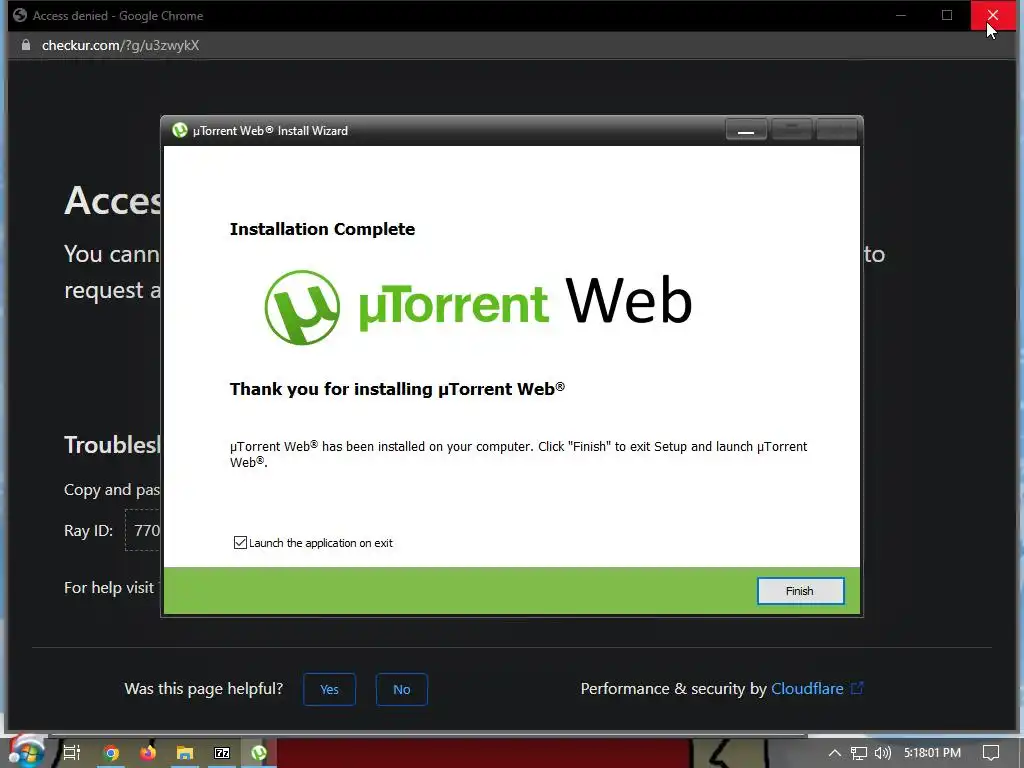Screen dimensions: 1024x768
Task: Open the Windows Start menu
Action: [x=26, y=752]
